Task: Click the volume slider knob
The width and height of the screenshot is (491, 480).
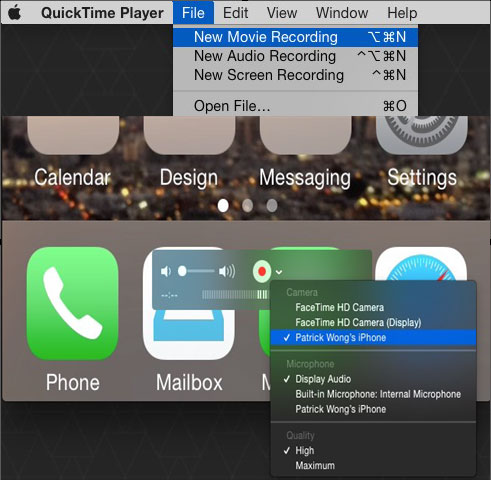Action: coord(182,271)
